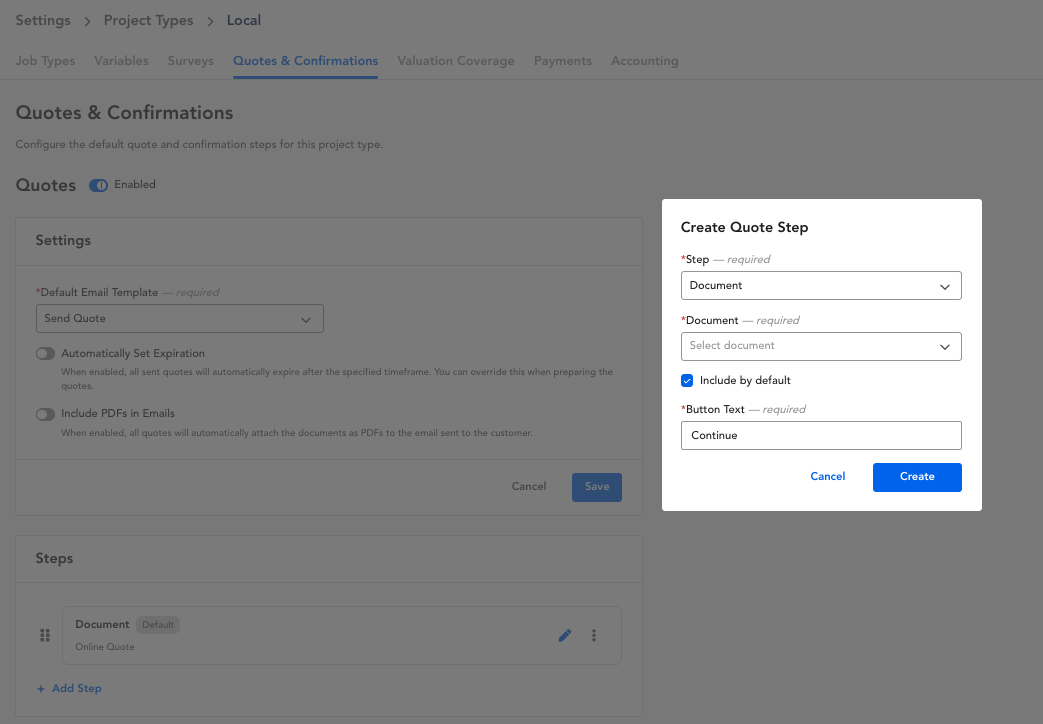Click the Create Quote Step dialog title
The width and height of the screenshot is (1043, 724).
coord(744,228)
